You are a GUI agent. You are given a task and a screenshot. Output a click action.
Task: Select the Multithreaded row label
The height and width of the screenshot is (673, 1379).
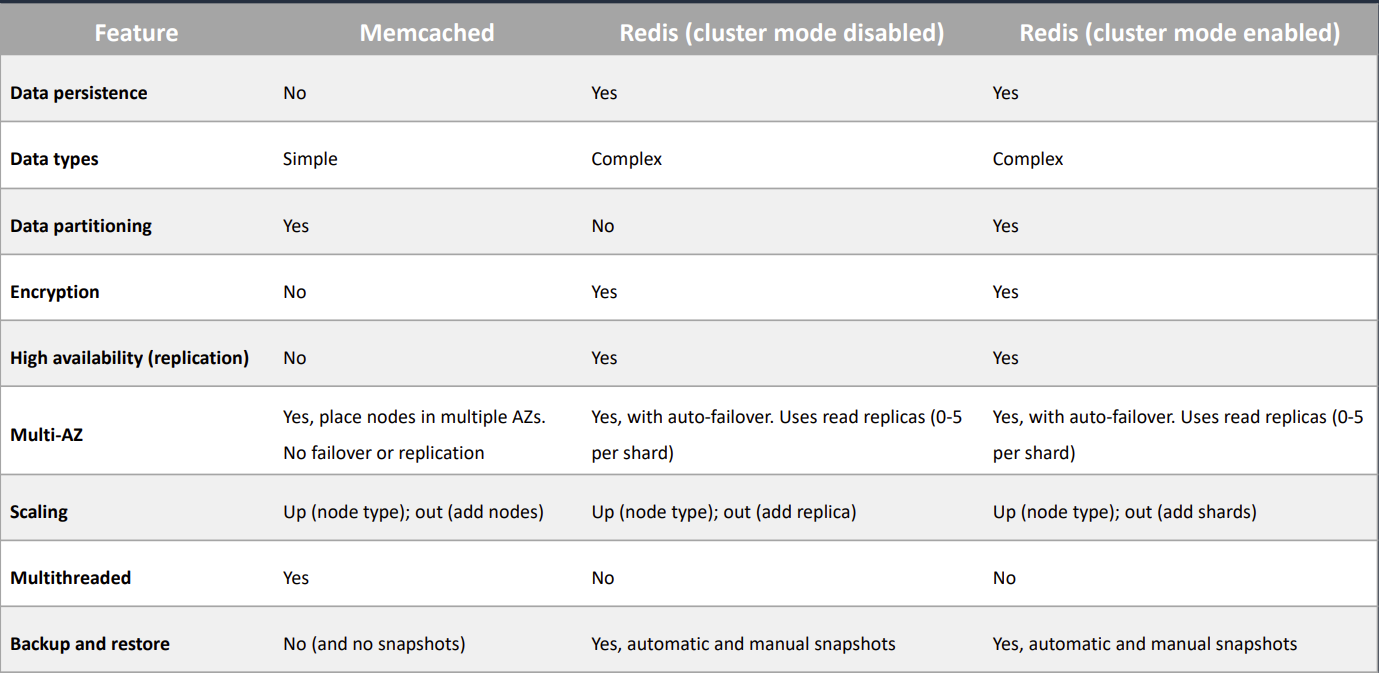pos(71,578)
